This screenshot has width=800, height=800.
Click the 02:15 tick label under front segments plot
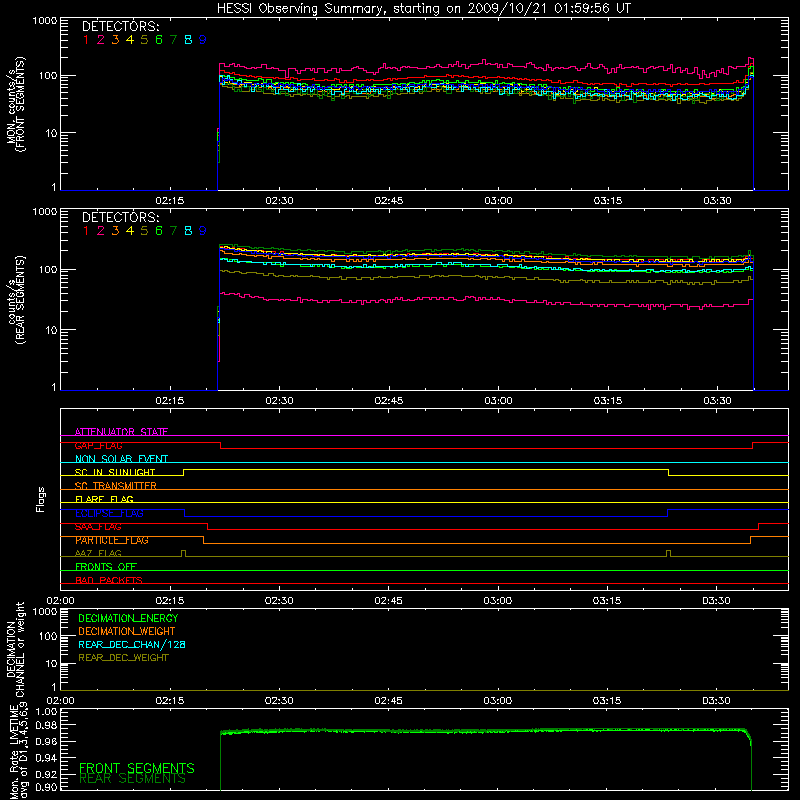pyautogui.click(x=170, y=201)
